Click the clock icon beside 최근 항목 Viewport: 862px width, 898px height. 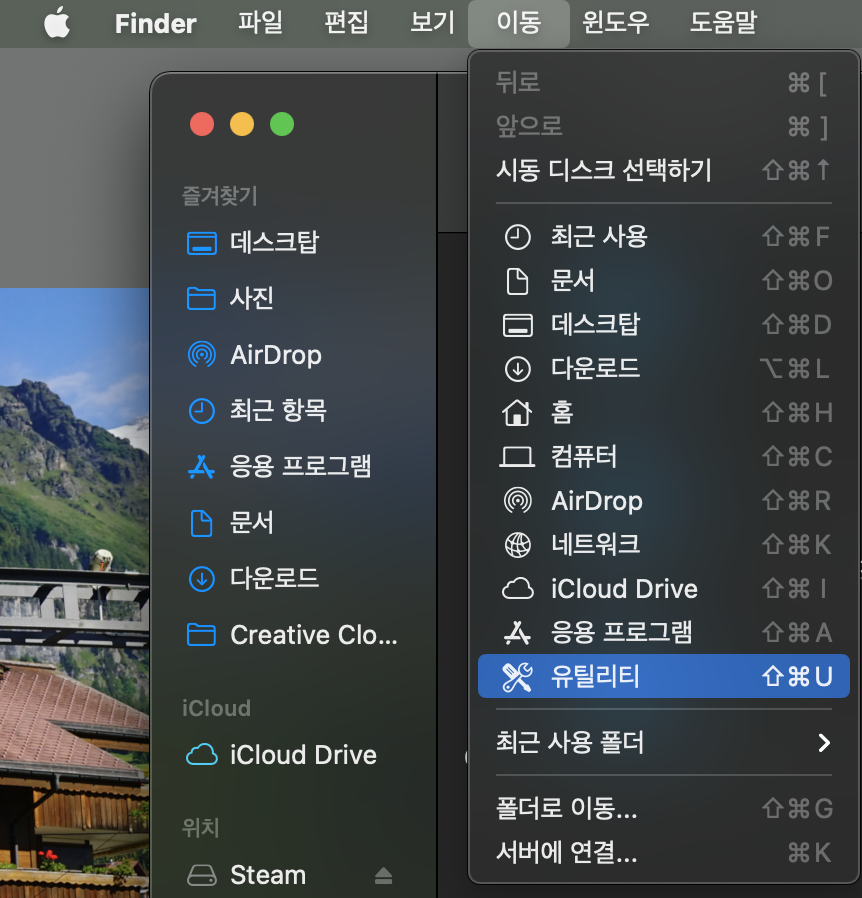click(202, 411)
